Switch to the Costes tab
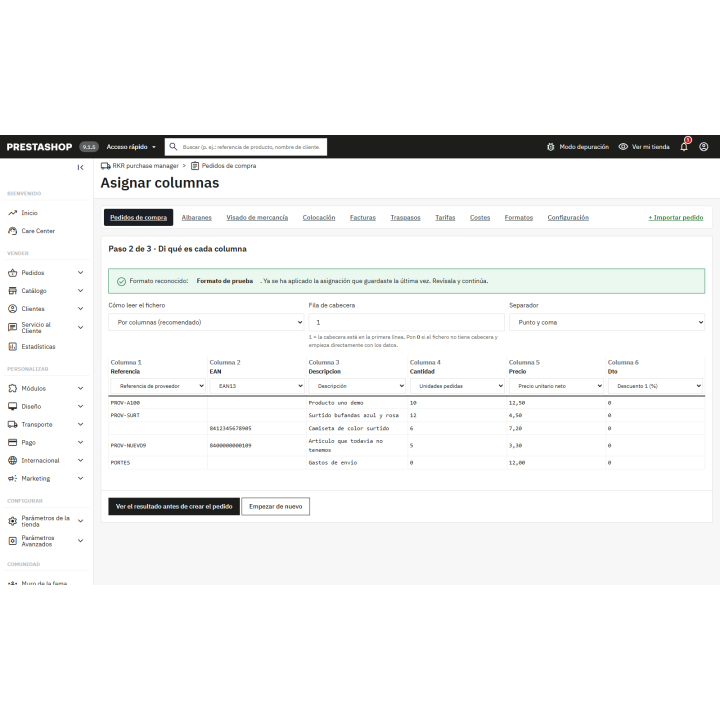 (480, 218)
